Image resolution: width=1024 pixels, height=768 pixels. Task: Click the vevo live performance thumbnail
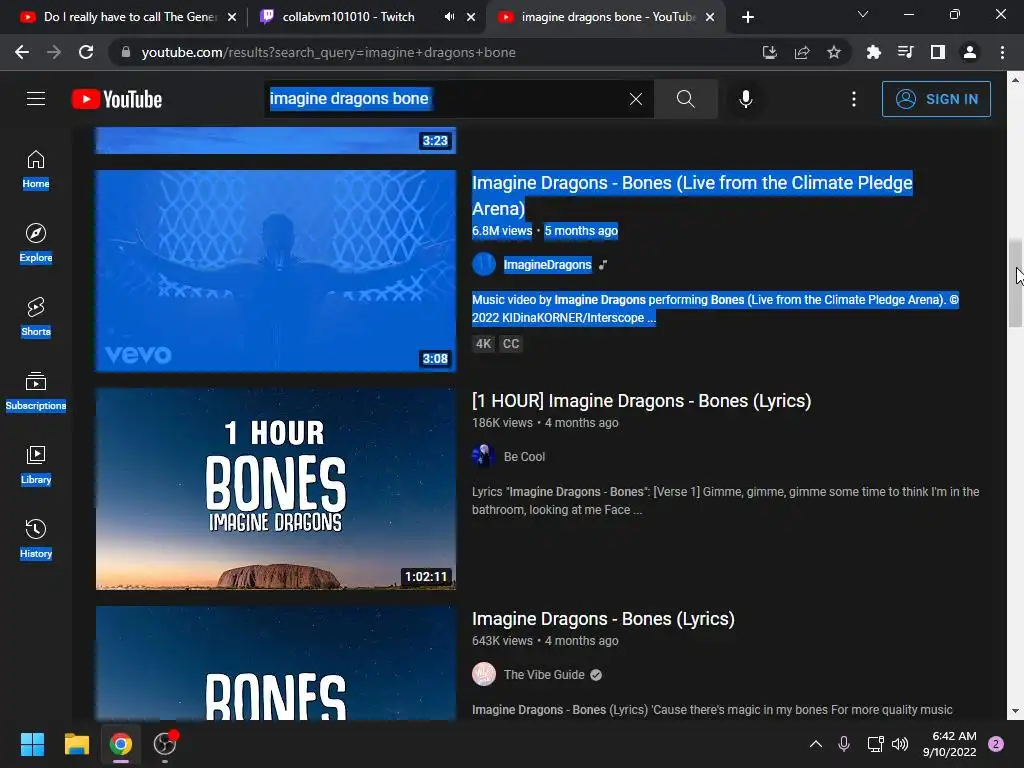[276, 270]
